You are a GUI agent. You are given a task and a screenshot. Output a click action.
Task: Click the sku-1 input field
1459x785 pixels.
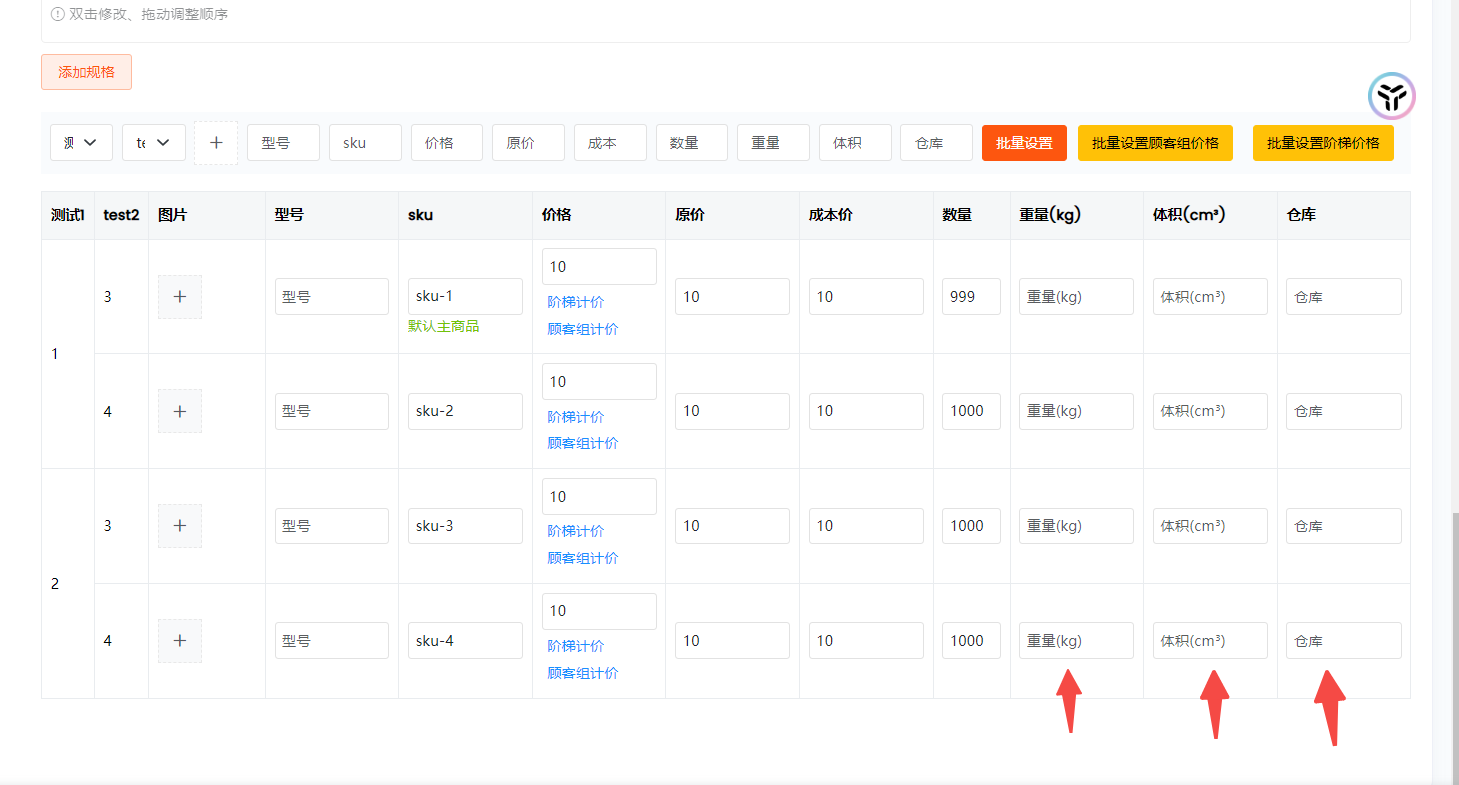point(465,297)
